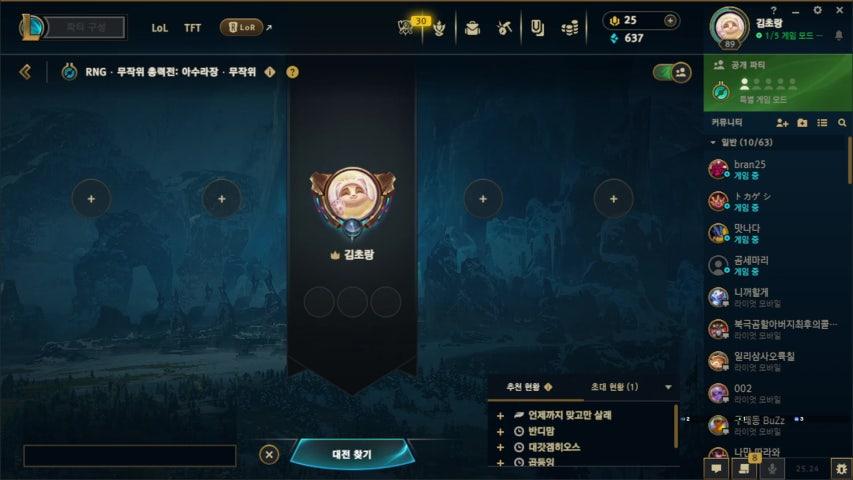853x480 pixels.
Task: Cancel the lobby with the X button
Action: pos(269,454)
